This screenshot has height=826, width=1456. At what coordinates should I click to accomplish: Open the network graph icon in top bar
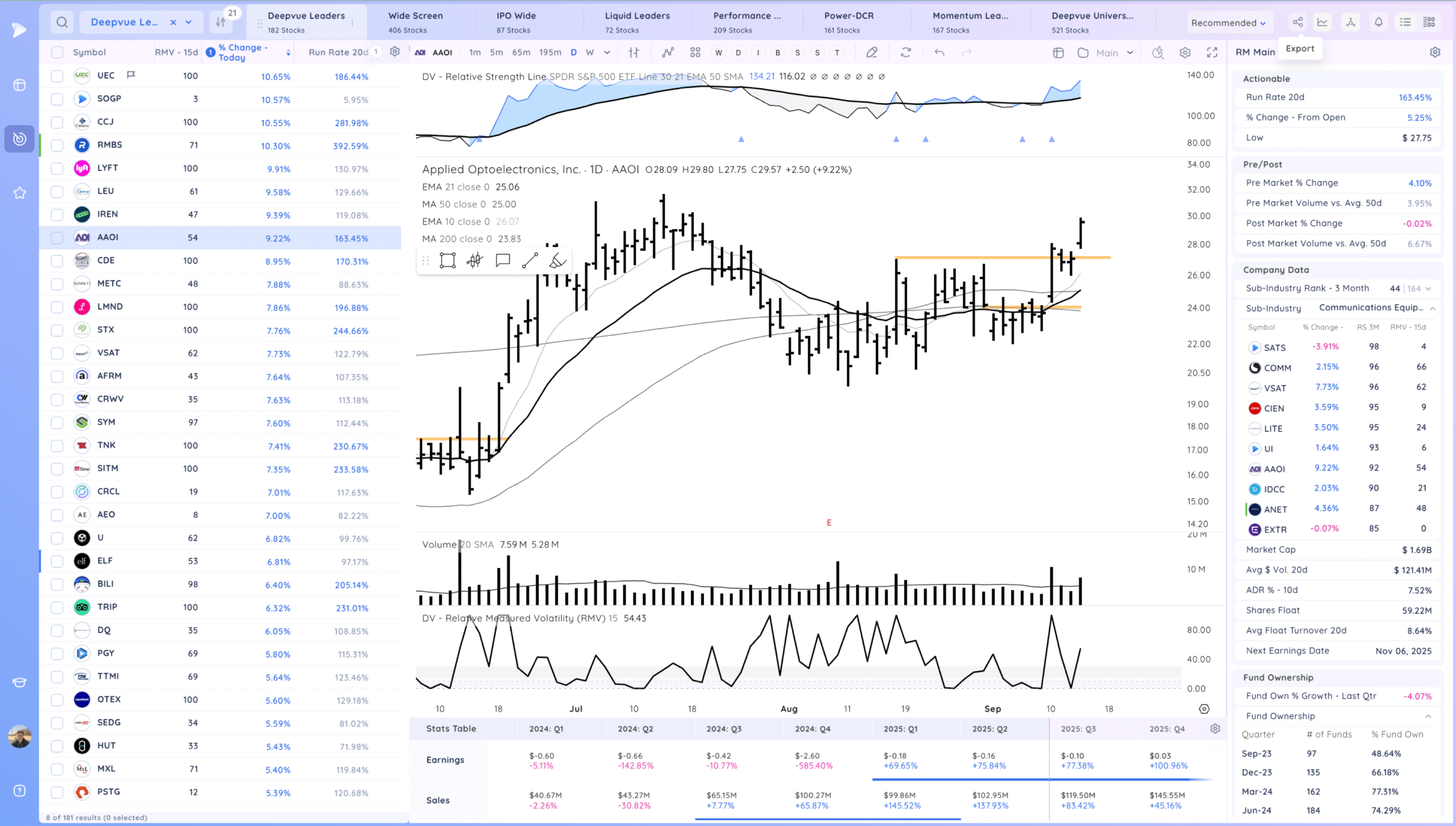(x=1350, y=22)
